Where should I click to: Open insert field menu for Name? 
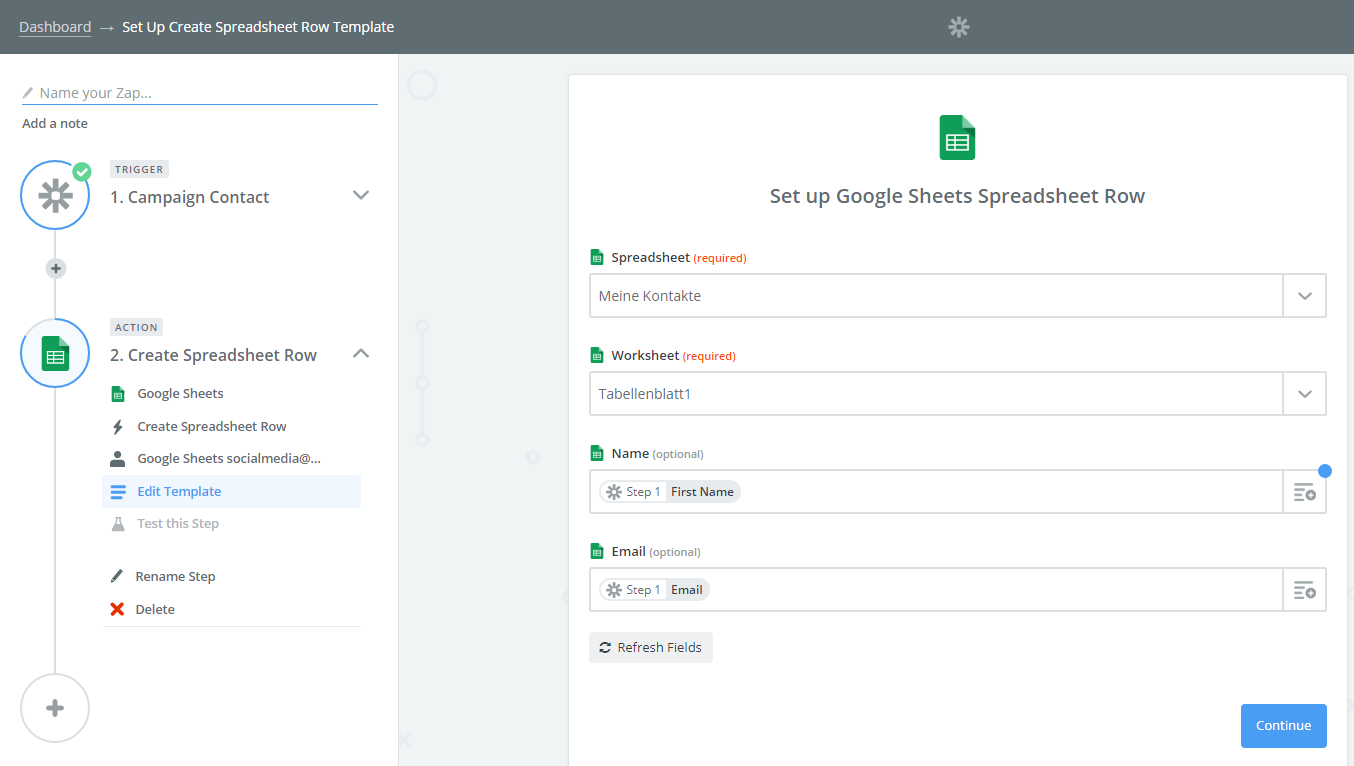pyautogui.click(x=1304, y=492)
